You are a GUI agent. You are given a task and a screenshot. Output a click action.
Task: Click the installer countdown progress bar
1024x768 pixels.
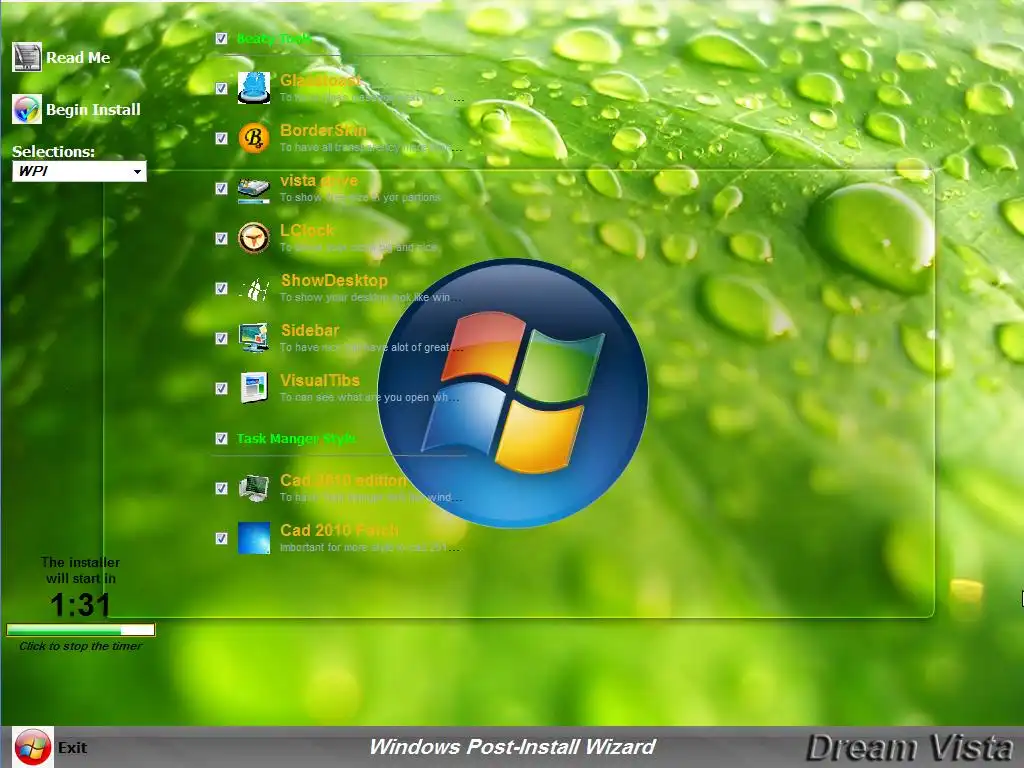coord(81,630)
